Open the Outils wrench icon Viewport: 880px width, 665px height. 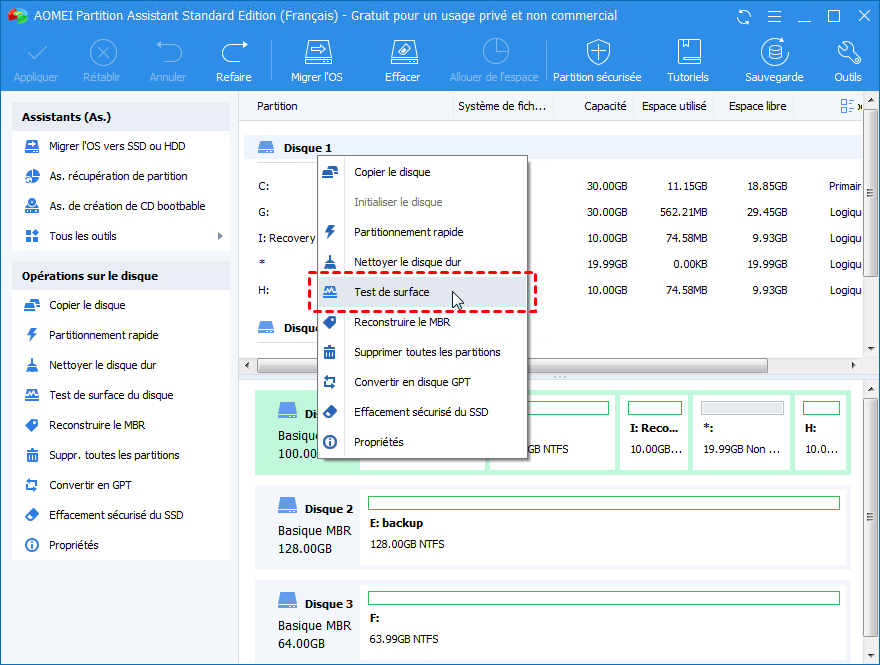[x=847, y=53]
